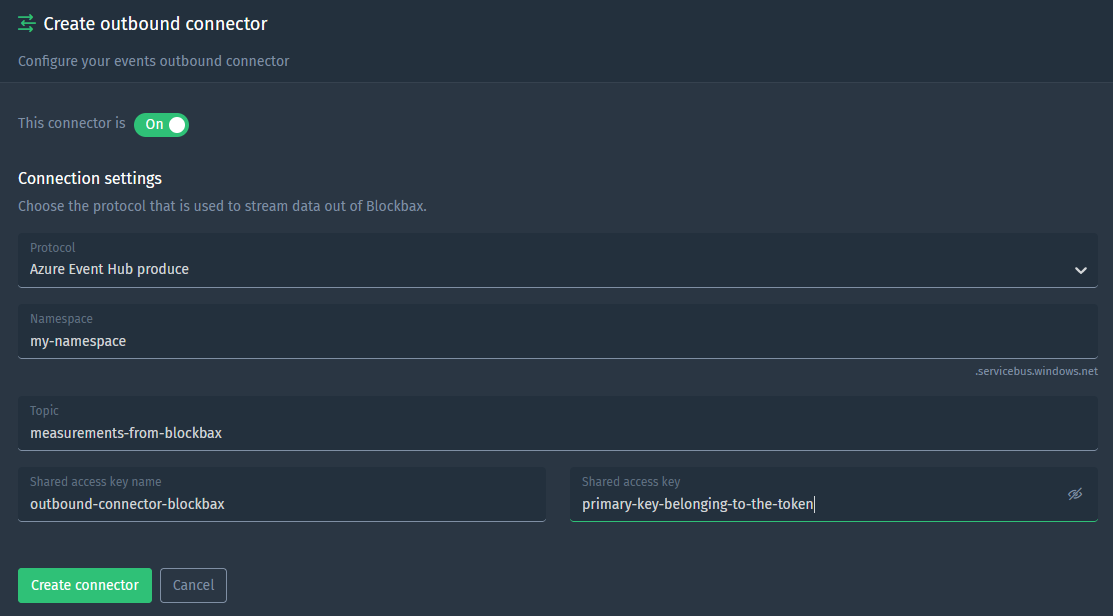Click the Create connector button
Image resolution: width=1113 pixels, height=616 pixels.
[x=84, y=585]
